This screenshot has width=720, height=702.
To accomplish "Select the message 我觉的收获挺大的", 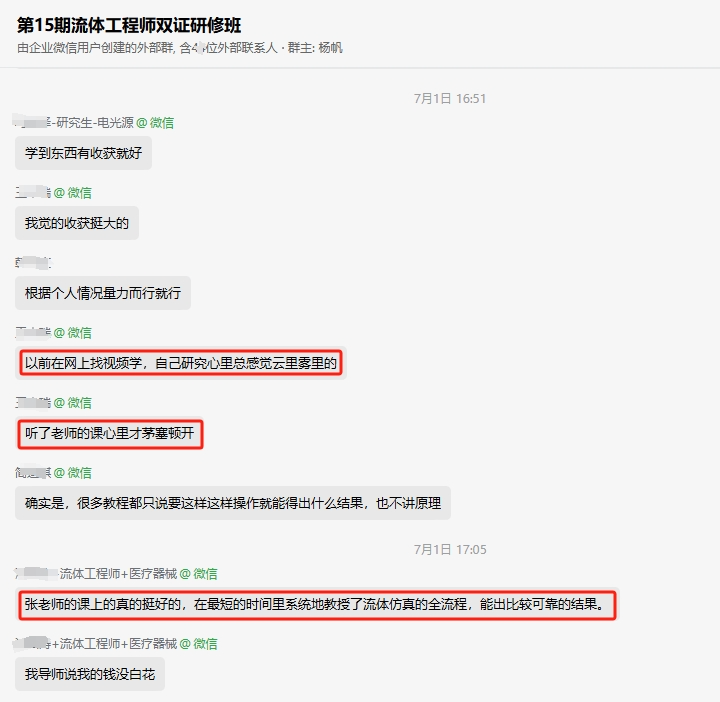I will (x=77, y=223).
